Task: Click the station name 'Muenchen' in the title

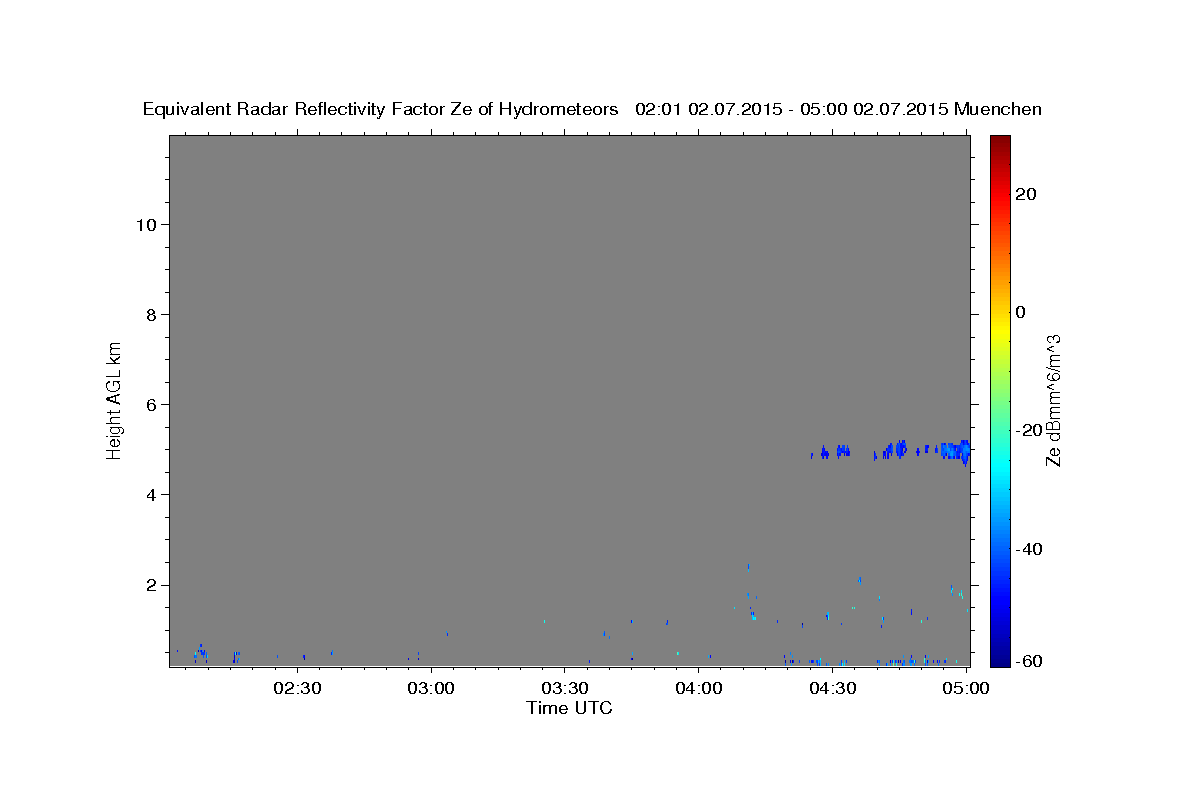Action: coord(998,110)
